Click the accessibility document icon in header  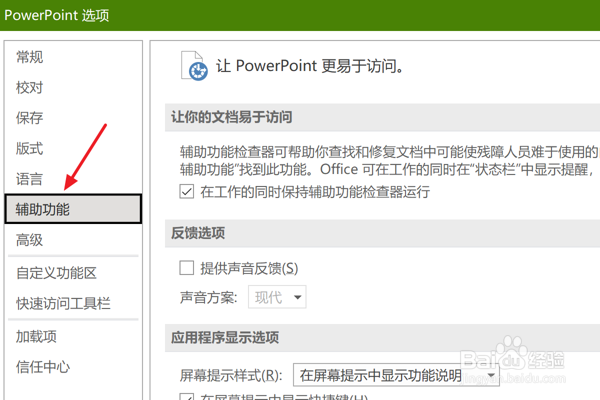[x=194, y=66]
